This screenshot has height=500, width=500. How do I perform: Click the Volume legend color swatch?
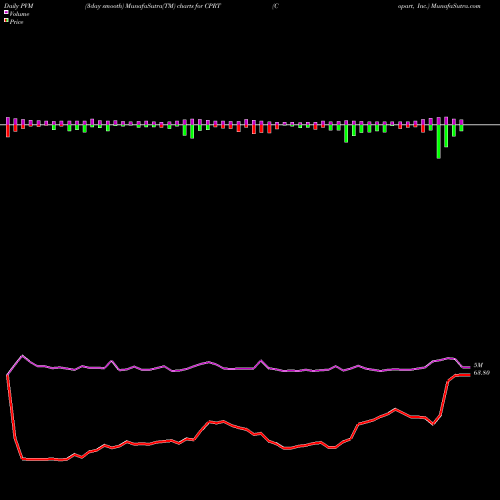(6, 12)
